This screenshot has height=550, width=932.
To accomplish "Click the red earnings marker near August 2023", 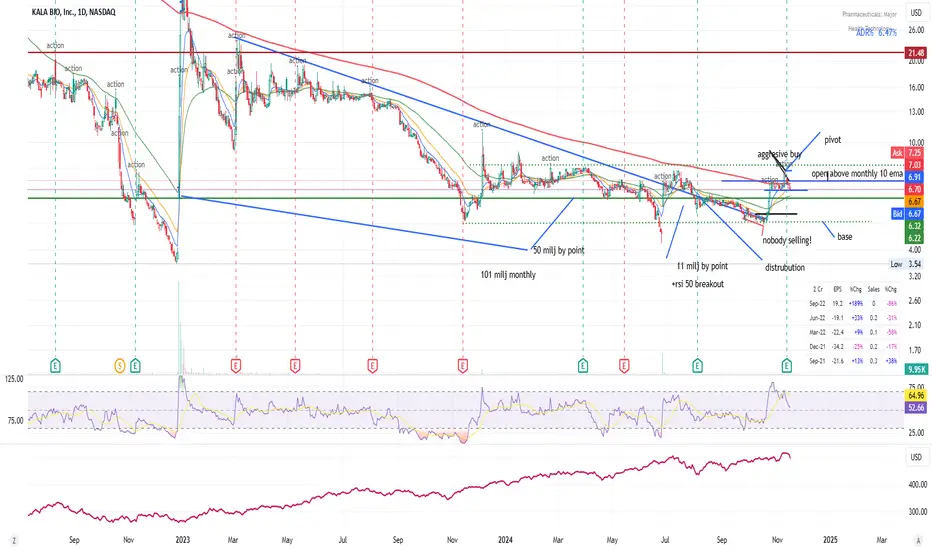I will (372, 366).
